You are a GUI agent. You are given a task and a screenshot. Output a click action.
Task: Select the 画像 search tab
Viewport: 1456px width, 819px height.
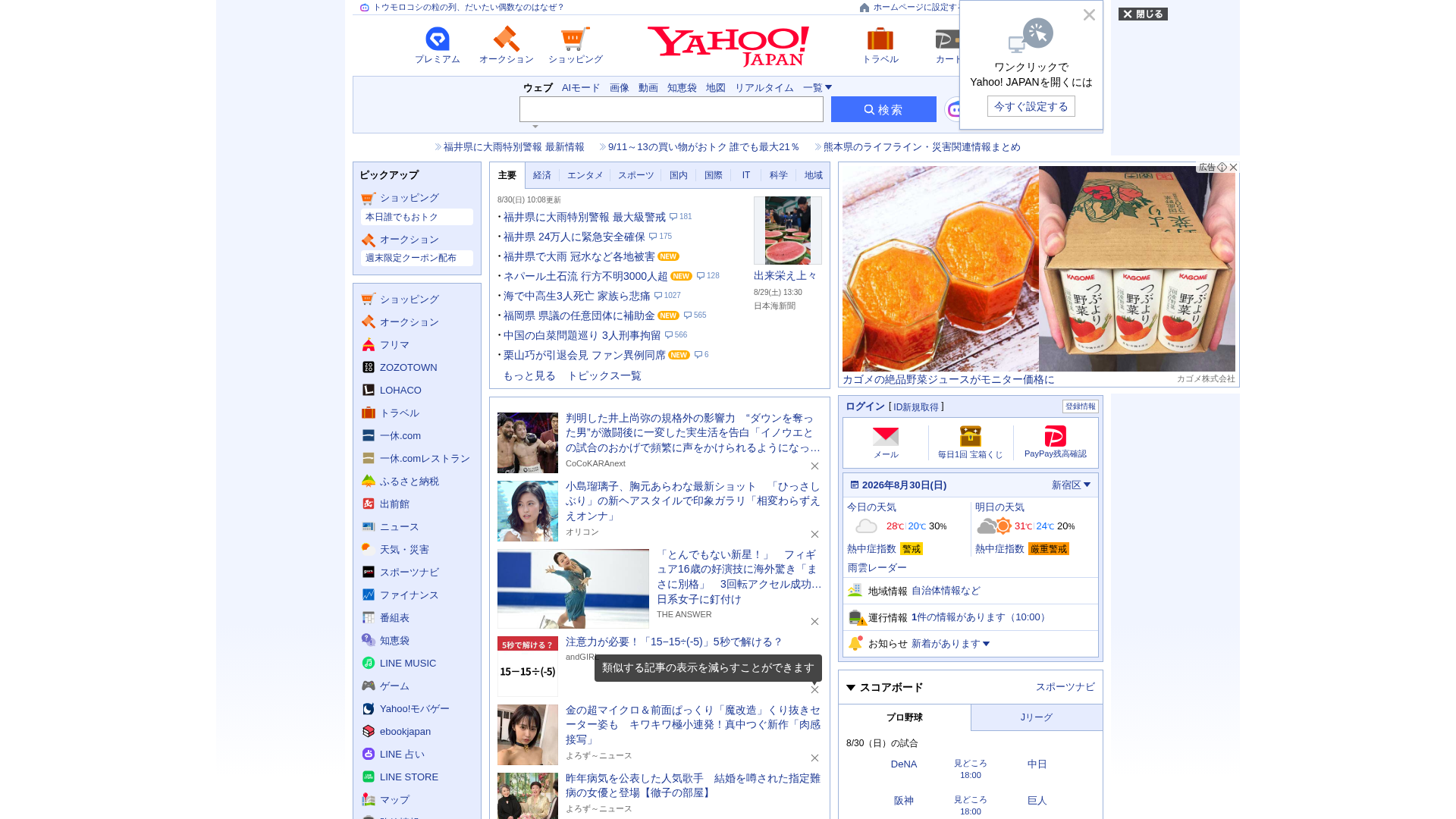620,88
